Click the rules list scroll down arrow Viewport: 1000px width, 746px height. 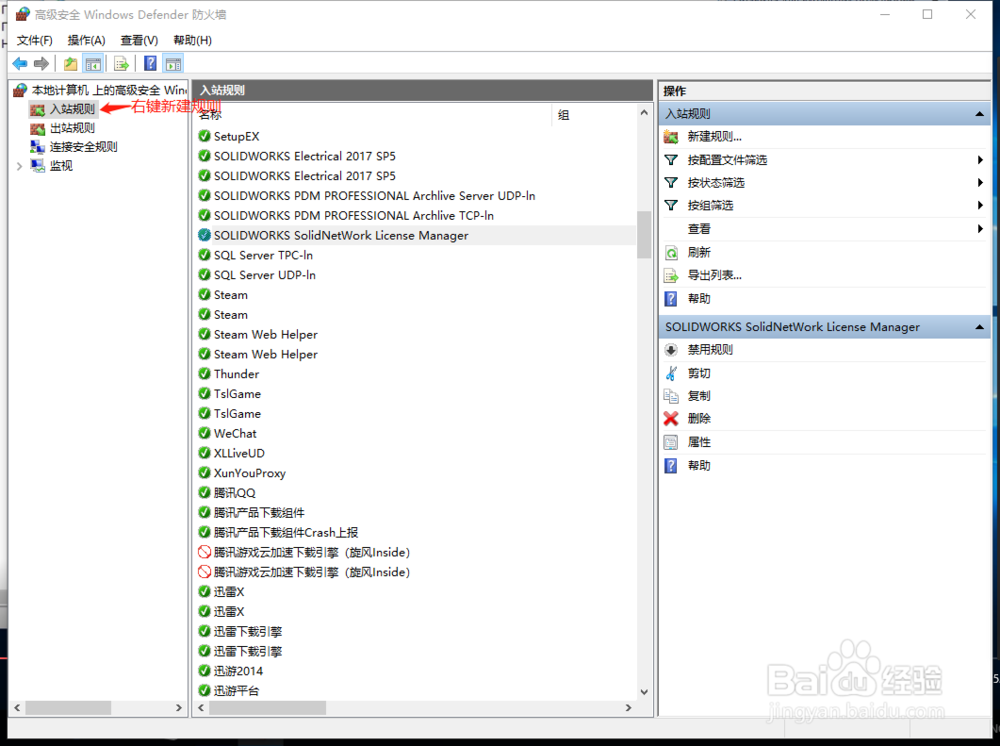click(x=643, y=692)
